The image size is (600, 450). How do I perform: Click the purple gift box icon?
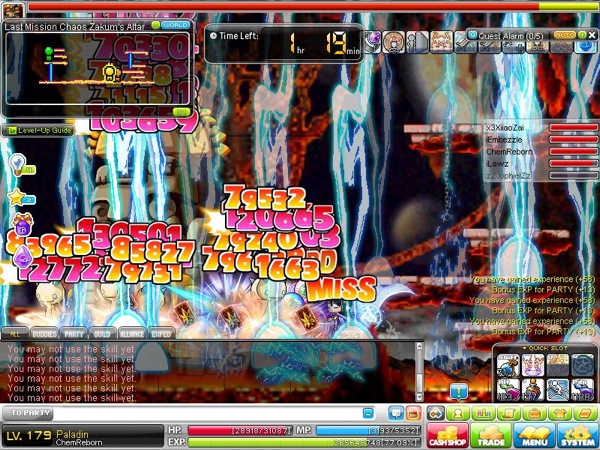point(23,224)
